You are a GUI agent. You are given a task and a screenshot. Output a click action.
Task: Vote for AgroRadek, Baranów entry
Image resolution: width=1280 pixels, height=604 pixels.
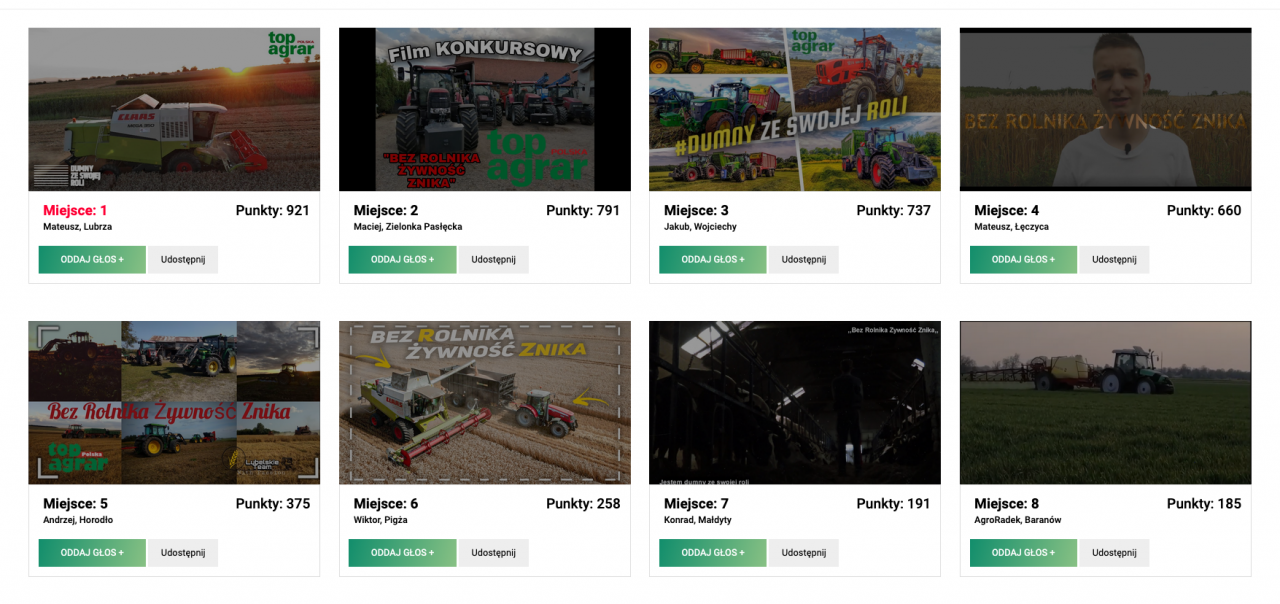tap(1023, 553)
